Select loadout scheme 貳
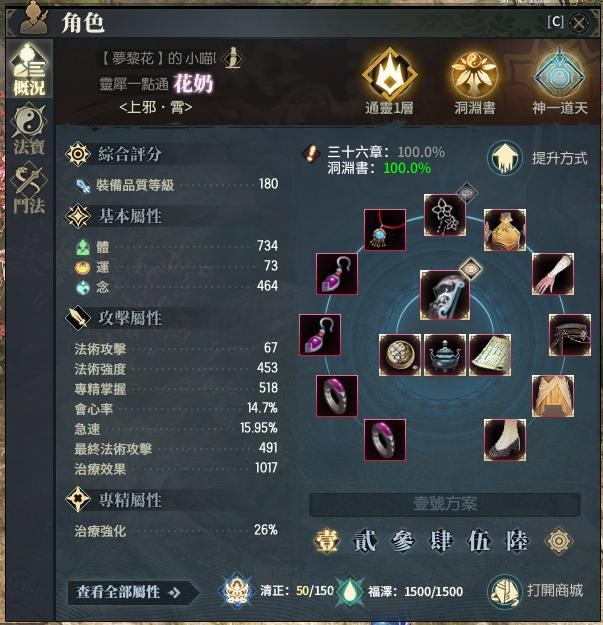The width and height of the screenshot is (603, 625). click(x=365, y=541)
